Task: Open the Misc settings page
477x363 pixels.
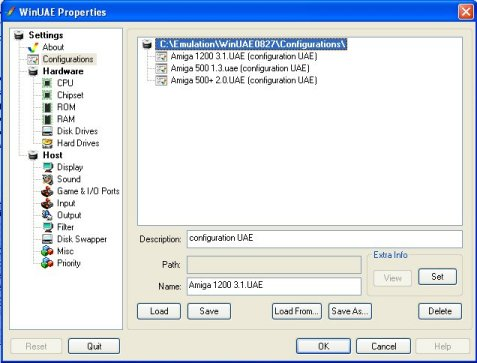Action: pyautogui.click(x=65, y=251)
